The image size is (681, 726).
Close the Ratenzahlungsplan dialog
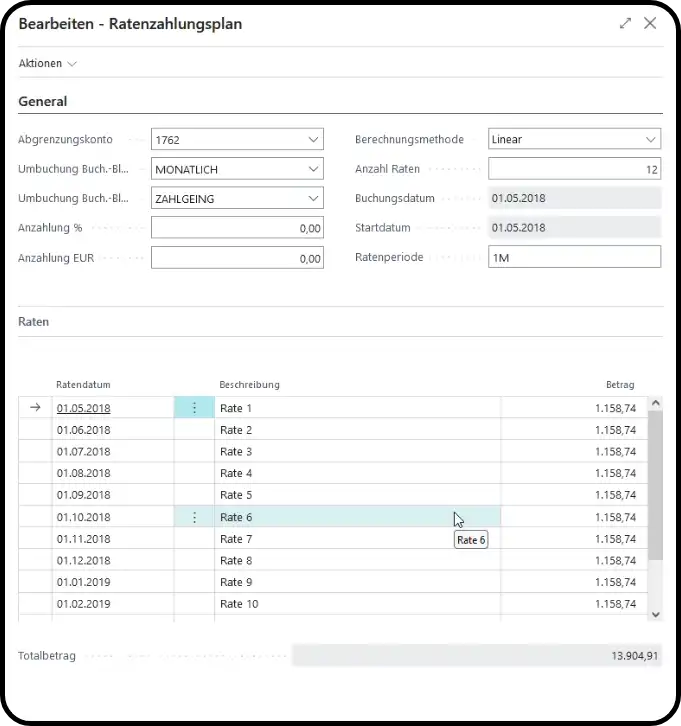tap(650, 23)
